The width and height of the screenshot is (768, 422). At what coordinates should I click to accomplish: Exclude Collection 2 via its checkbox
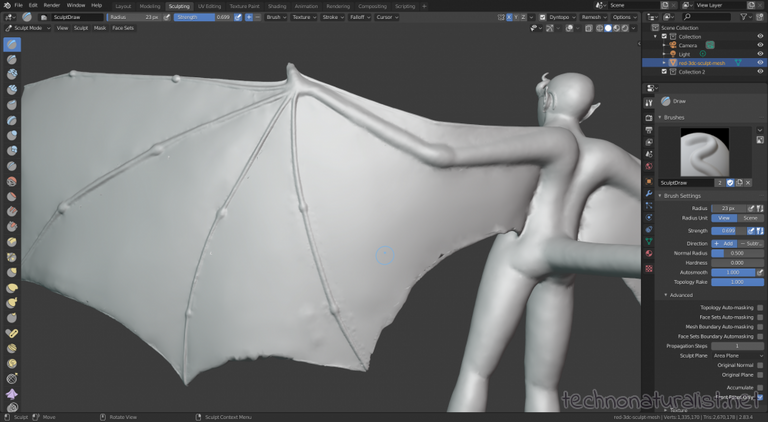click(664, 71)
